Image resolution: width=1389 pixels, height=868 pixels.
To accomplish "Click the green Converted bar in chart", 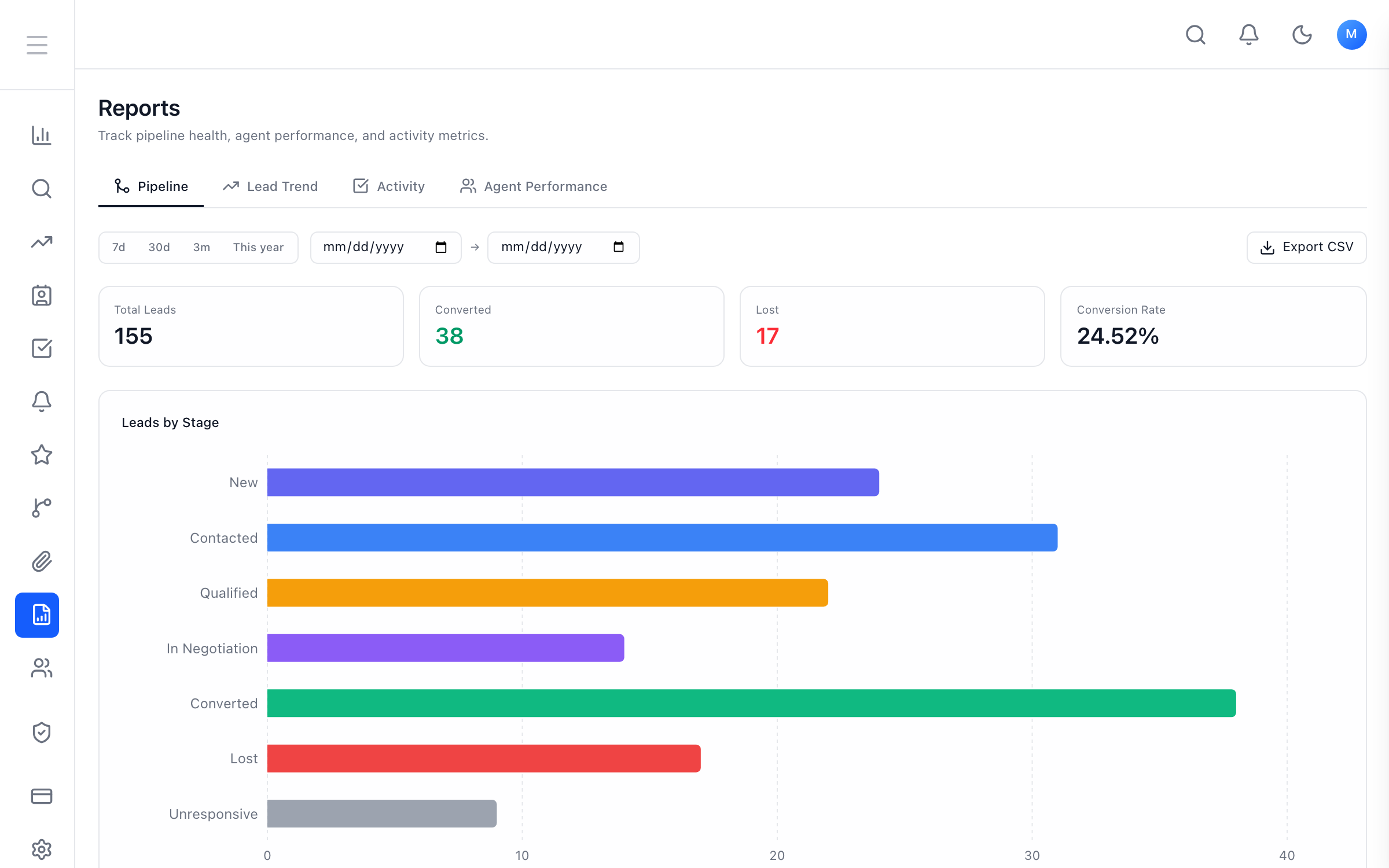I will 752,703.
